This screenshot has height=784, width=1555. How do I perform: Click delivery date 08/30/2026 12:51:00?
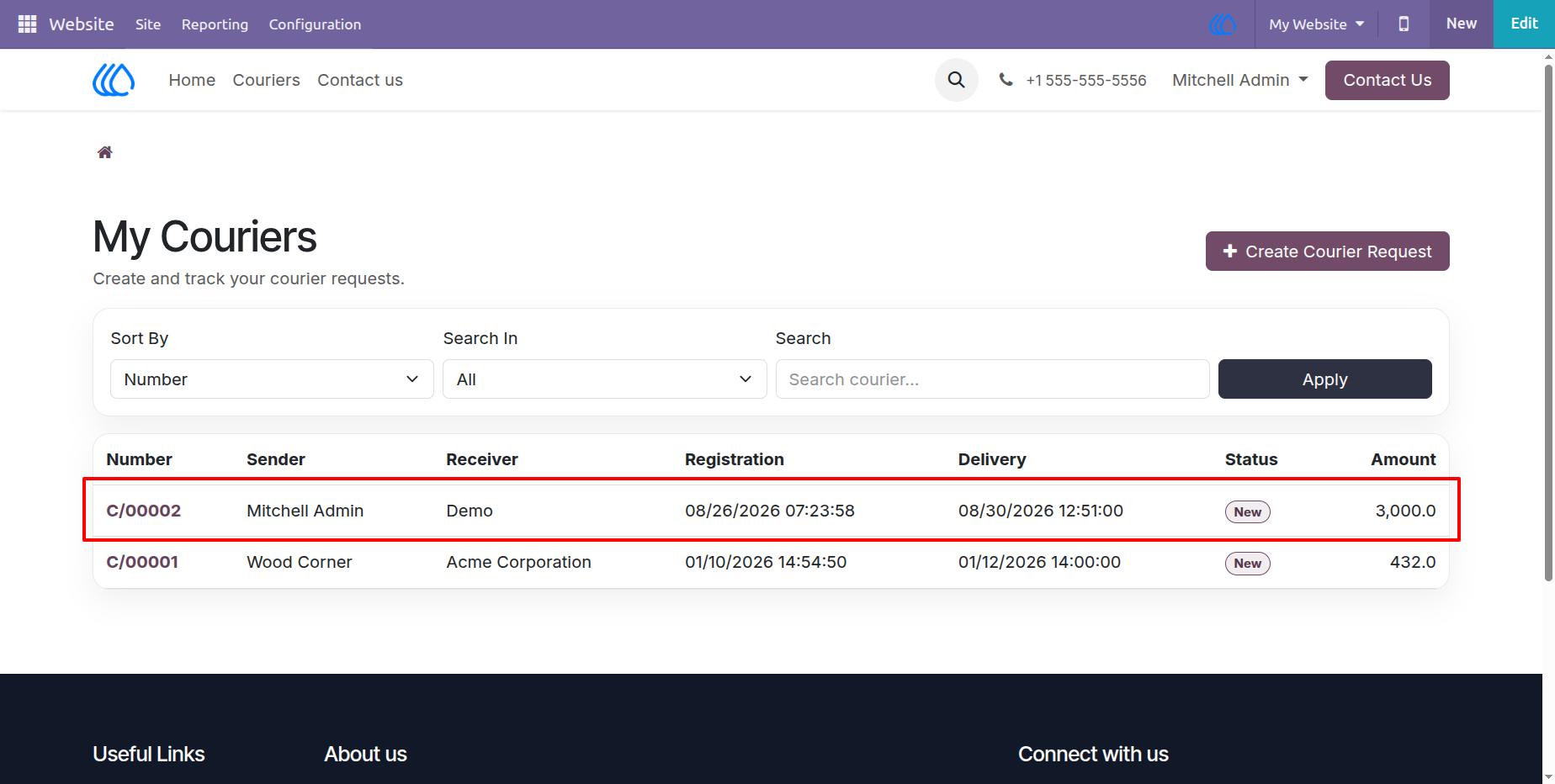click(1040, 511)
